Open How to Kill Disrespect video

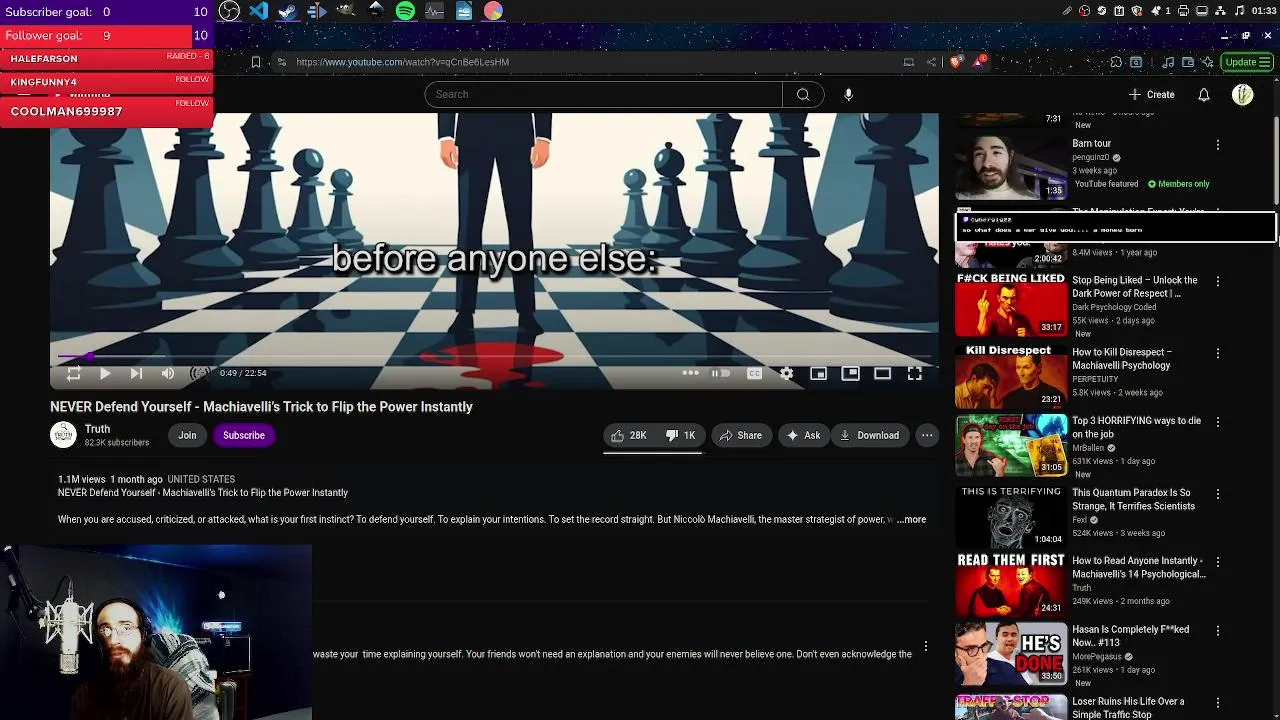[1011, 377]
